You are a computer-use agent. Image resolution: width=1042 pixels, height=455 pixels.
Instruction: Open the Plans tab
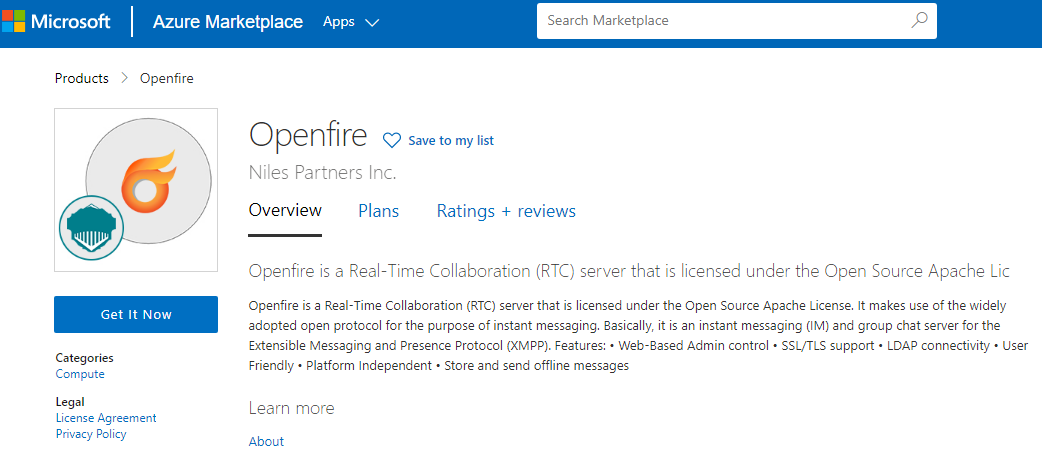pos(378,211)
